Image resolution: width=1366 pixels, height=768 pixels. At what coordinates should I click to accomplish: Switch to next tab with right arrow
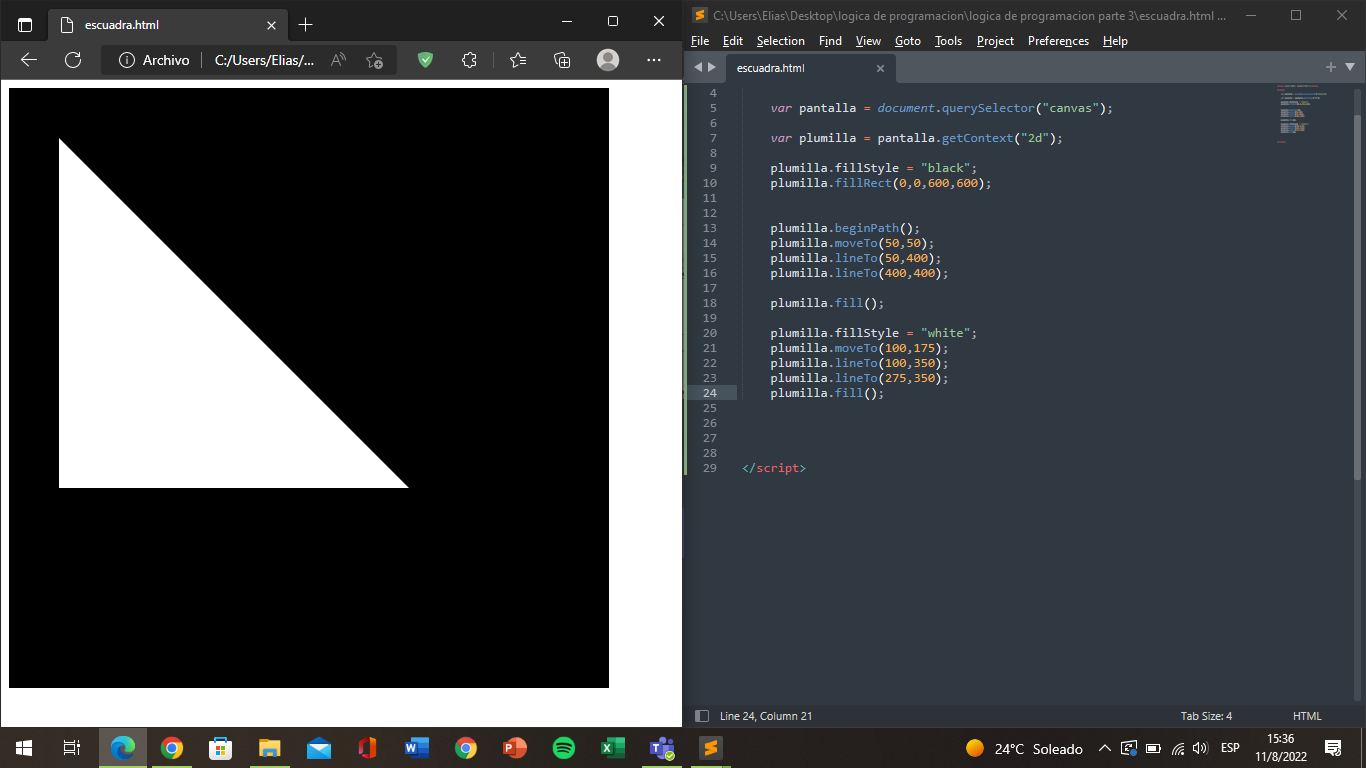pos(712,67)
